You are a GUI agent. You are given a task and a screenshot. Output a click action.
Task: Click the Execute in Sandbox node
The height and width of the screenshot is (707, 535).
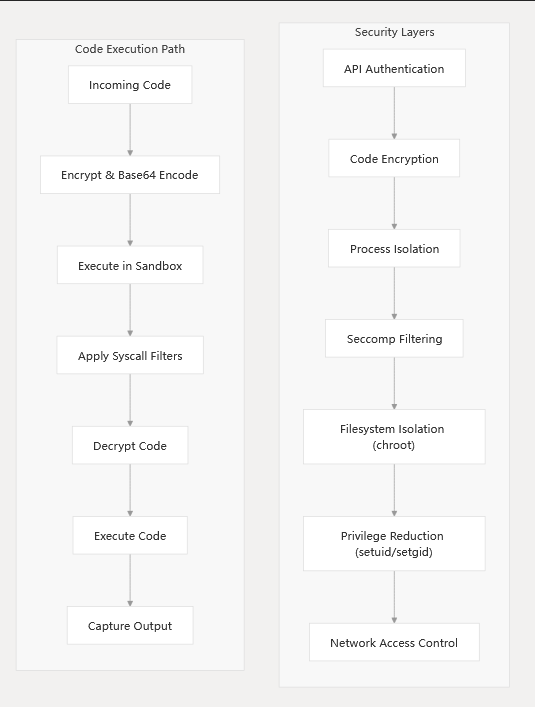[130, 265]
